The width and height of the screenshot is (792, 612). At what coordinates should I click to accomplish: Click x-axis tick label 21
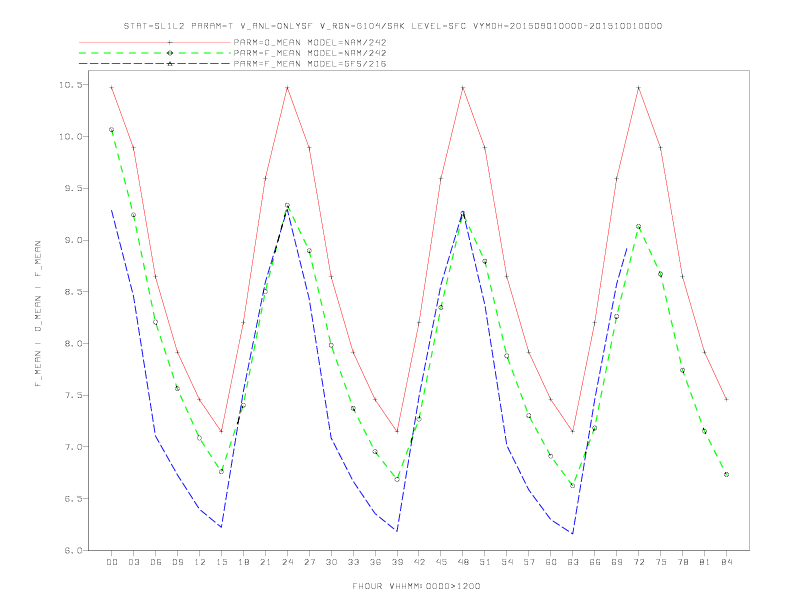coord(265,562)
